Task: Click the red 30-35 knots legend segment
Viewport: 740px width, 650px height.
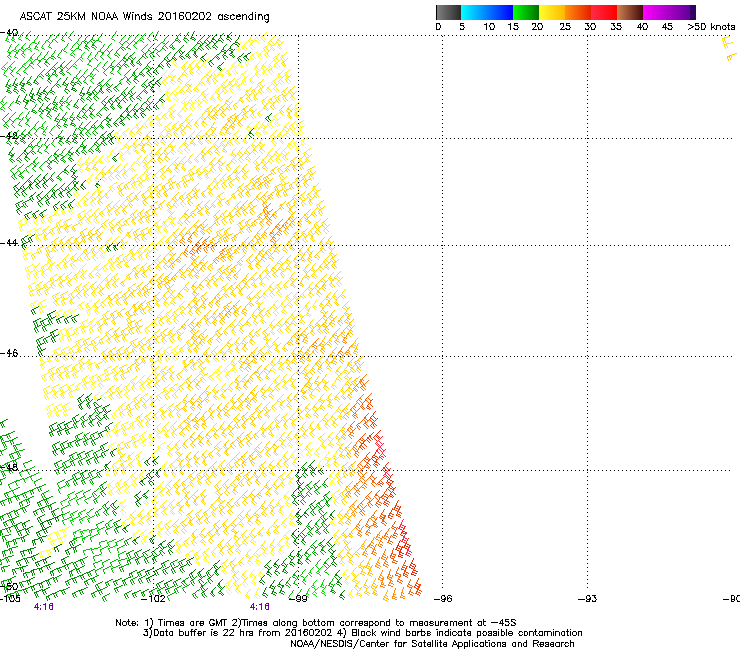Action: pos(604,12)
